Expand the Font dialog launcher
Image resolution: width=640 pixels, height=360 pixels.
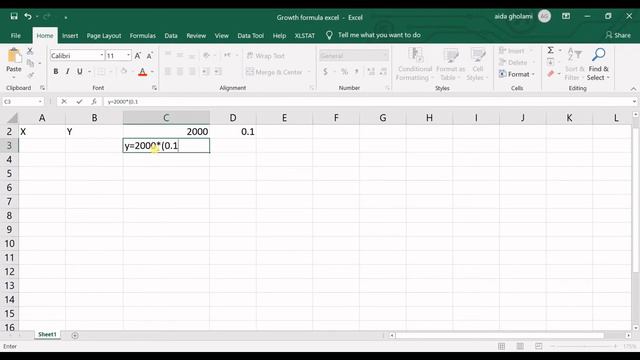[x=154, y=88]
